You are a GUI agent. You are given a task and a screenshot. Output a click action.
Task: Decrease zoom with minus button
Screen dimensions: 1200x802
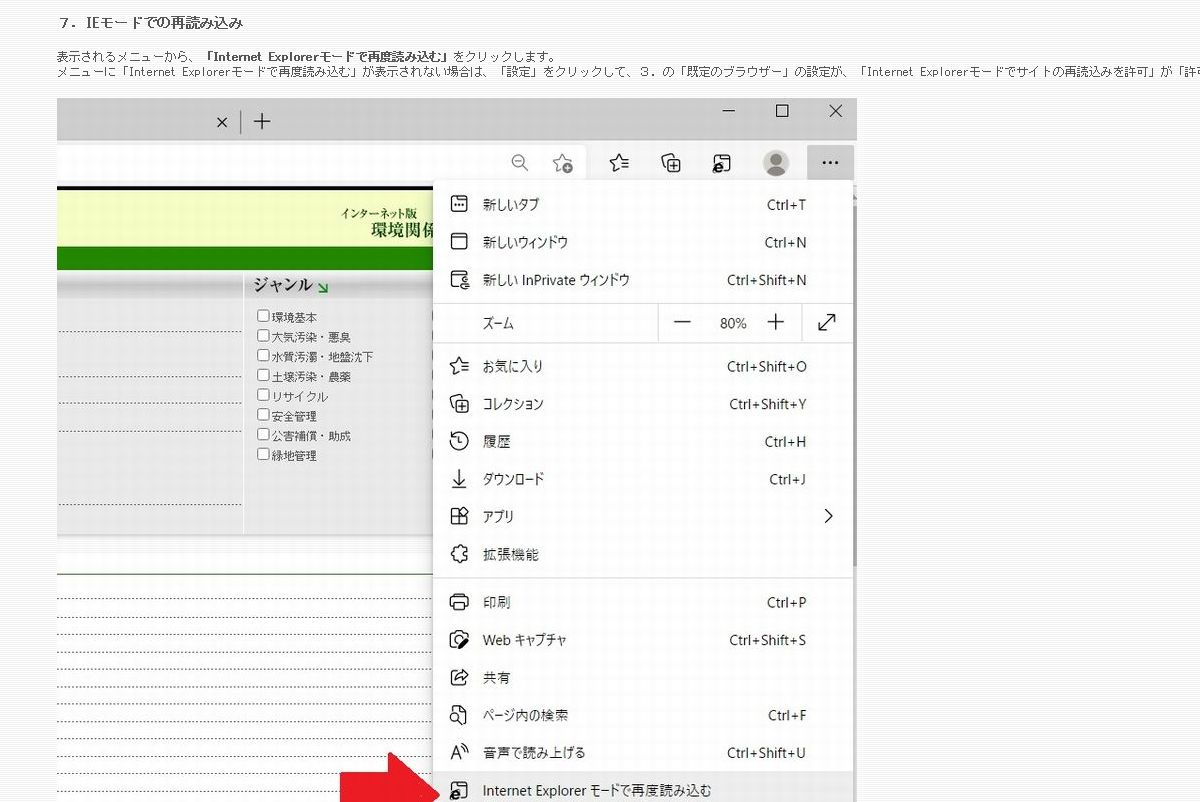[683, 323]
